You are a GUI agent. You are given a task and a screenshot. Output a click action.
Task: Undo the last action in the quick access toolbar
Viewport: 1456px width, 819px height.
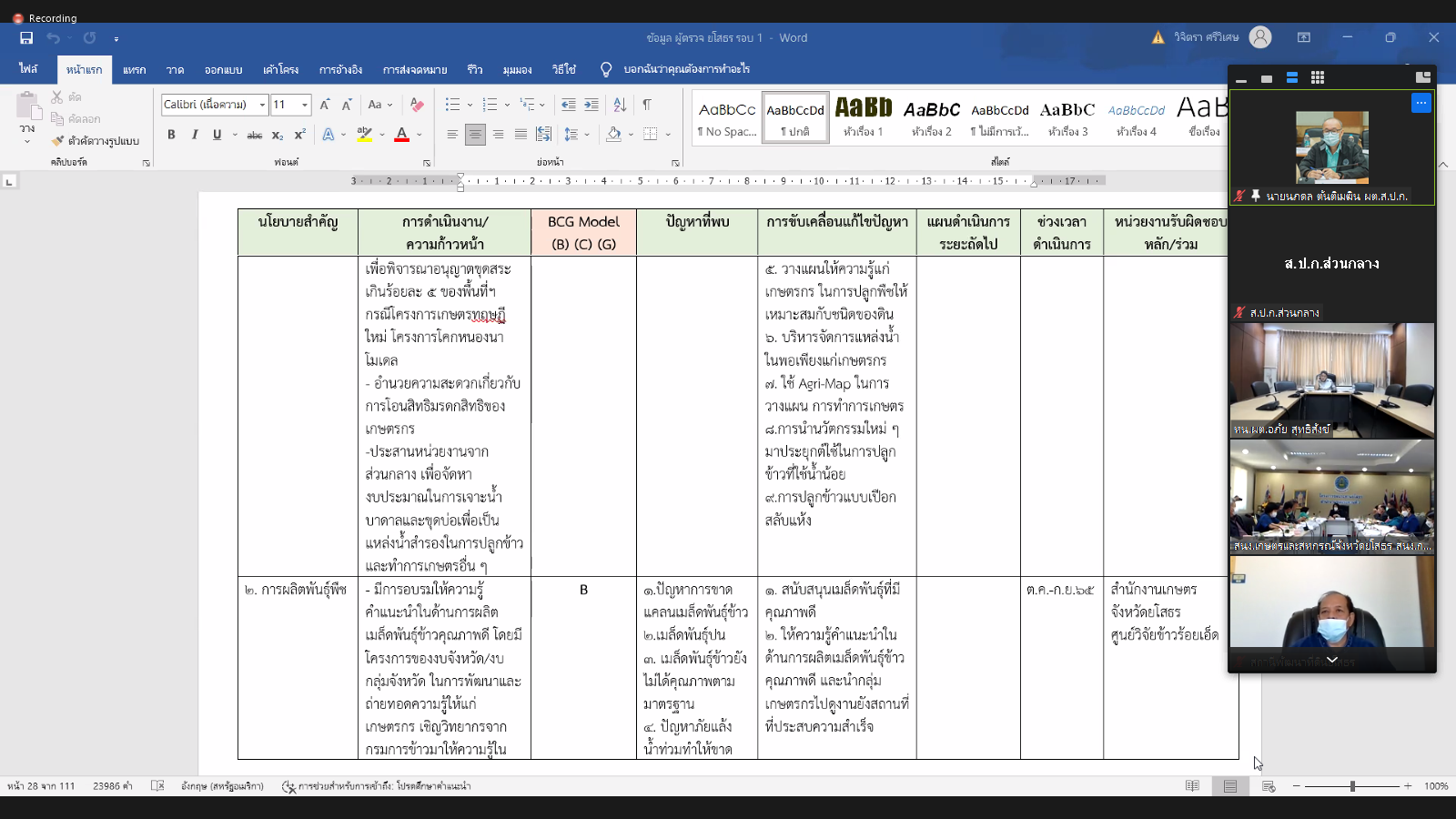point(54,38)
